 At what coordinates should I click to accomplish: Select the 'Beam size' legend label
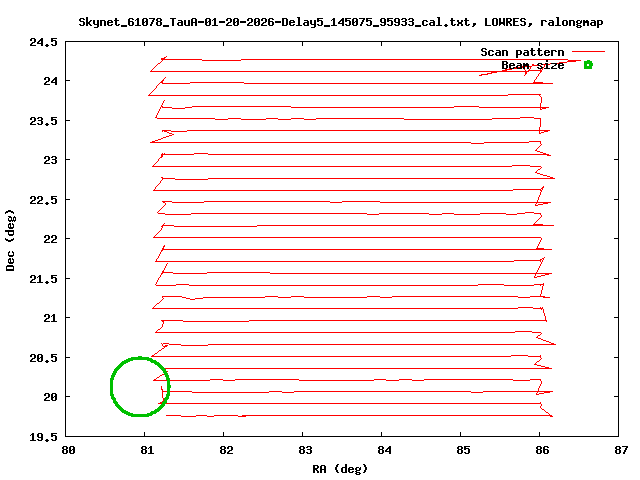(x=532, y=65)
